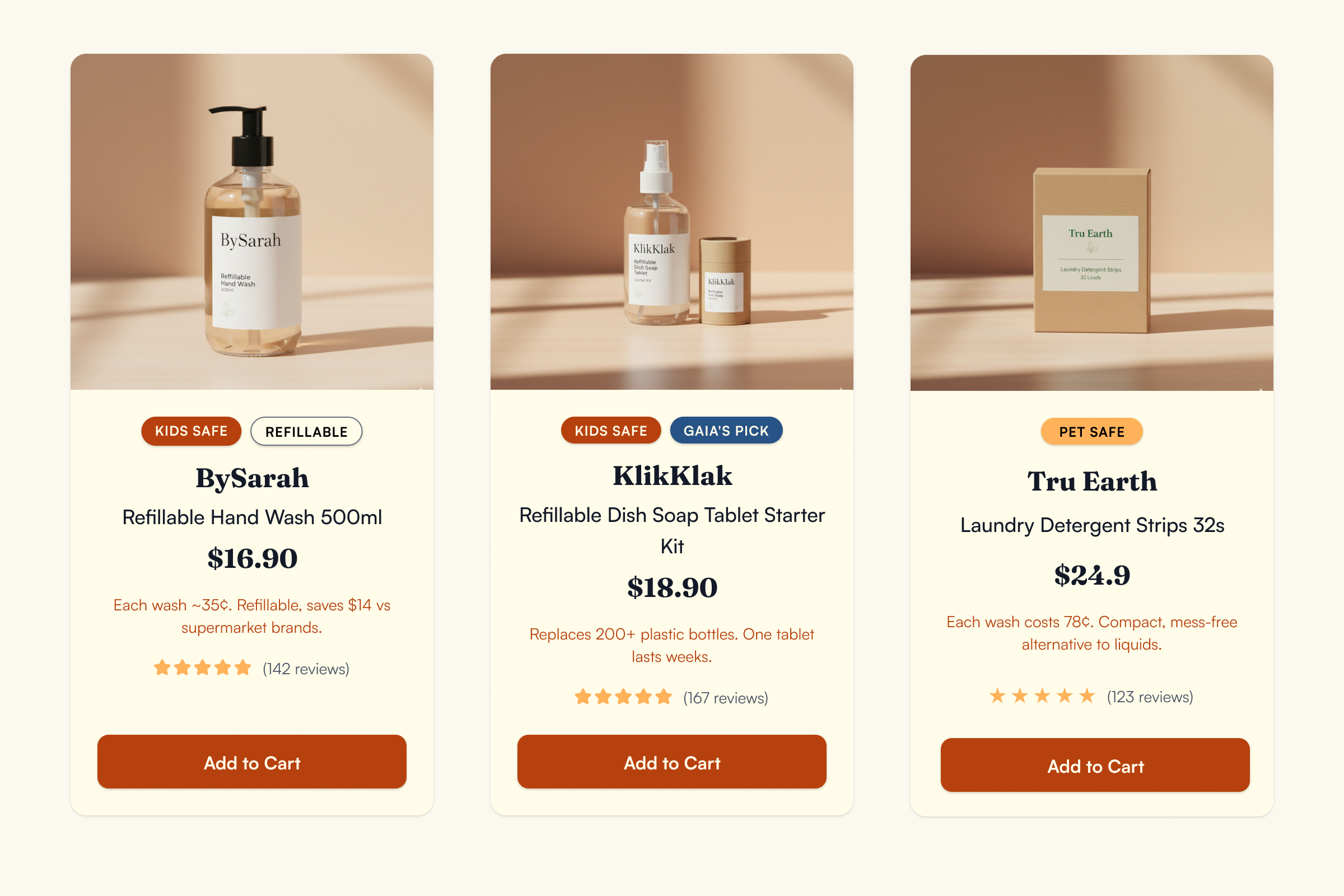
Task: Add Tru Earth detergent strips to cart
Action: click(1095, 765)
